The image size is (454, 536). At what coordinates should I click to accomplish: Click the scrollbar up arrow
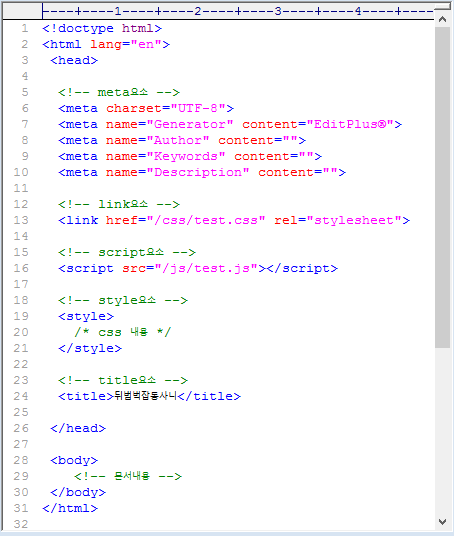442,19
